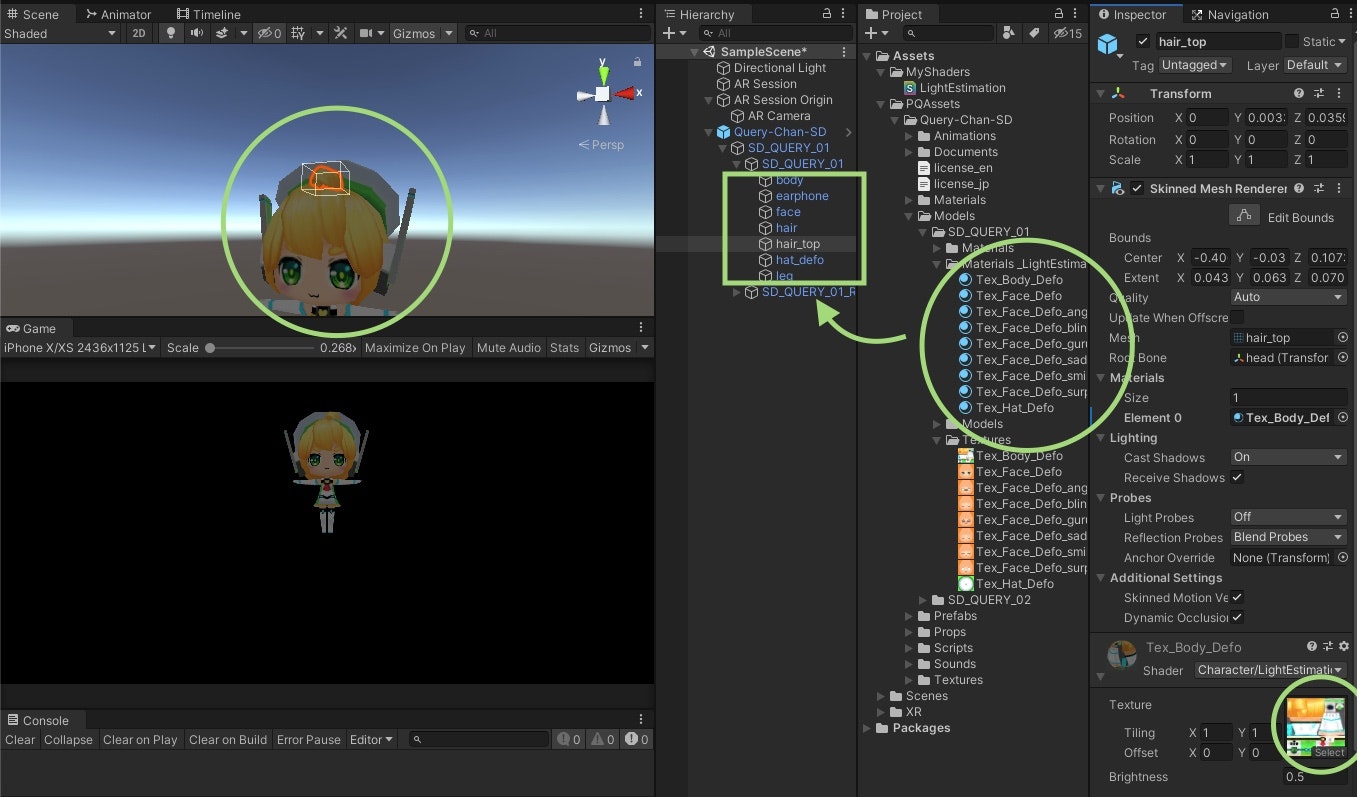Open Hierarchy panel three-dot menu
The width and height of the screenshot is (1357, 797).
845,14
